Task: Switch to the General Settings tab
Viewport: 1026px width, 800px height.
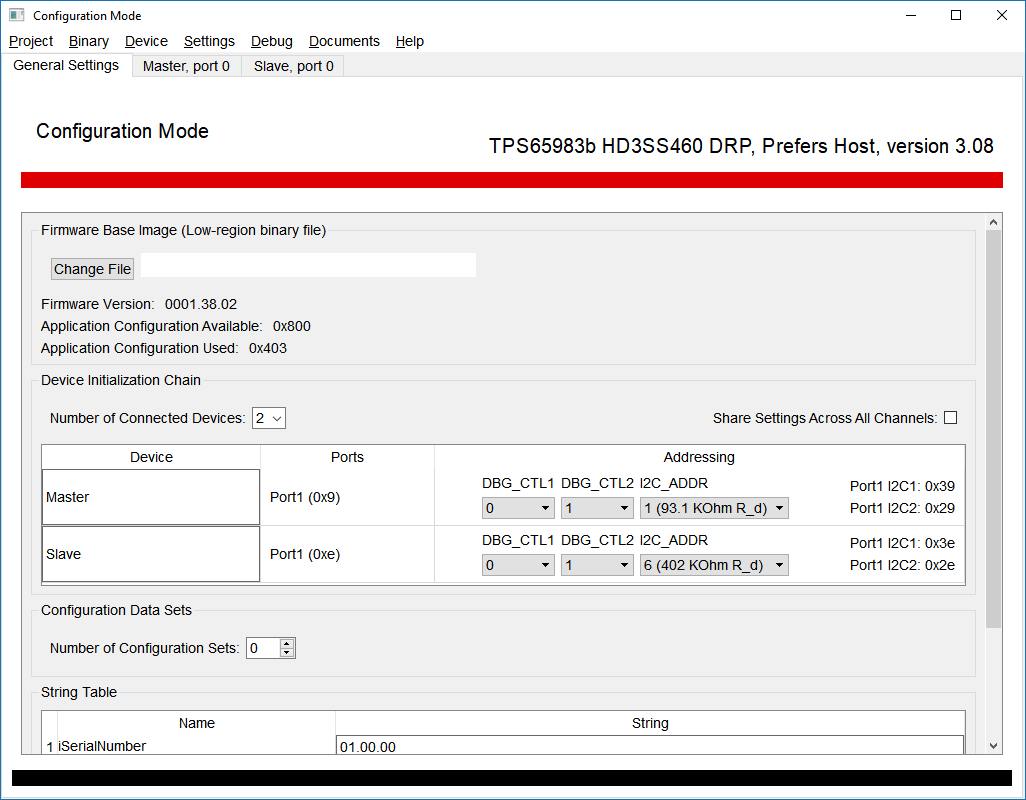Action: tap(66, 65)
